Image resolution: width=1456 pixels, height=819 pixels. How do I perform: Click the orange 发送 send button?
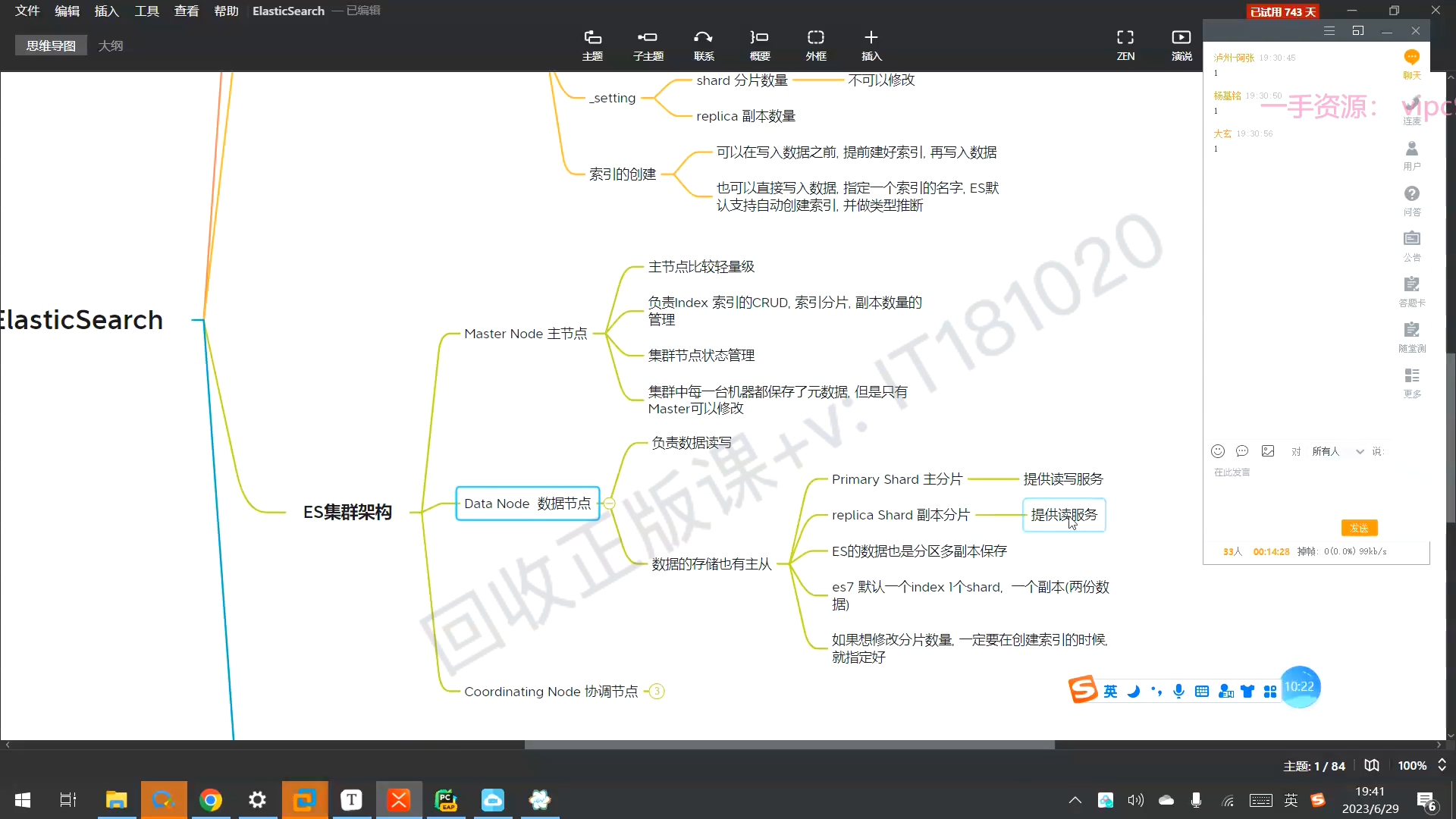(1359, 528)
